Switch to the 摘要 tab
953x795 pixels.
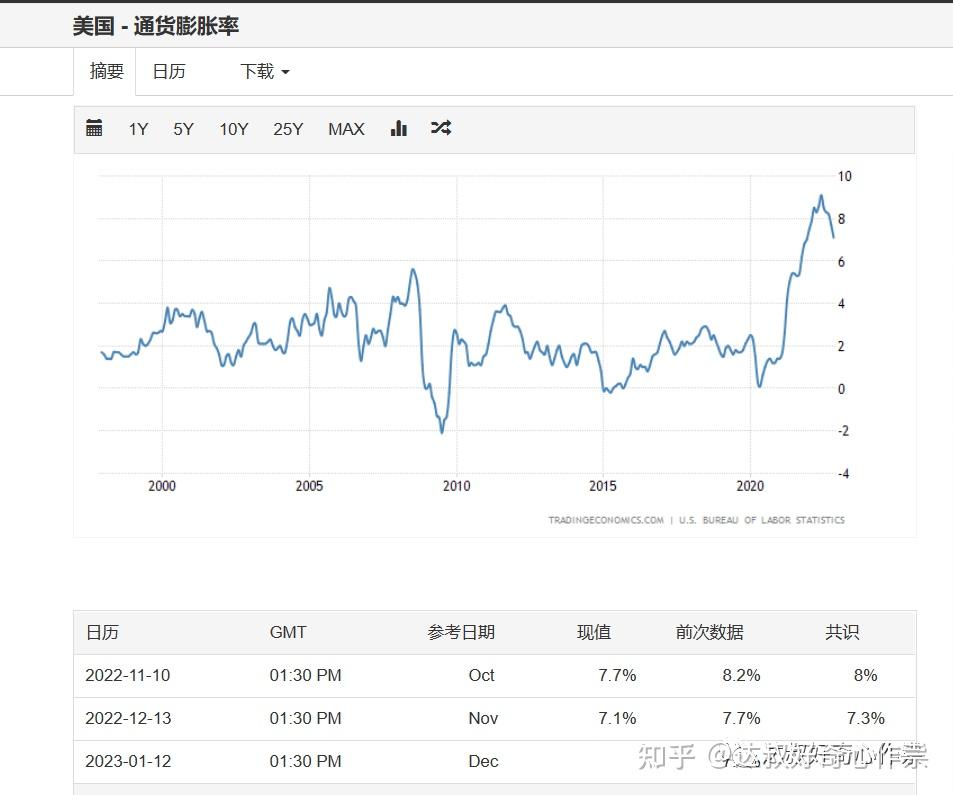point(106,71)
